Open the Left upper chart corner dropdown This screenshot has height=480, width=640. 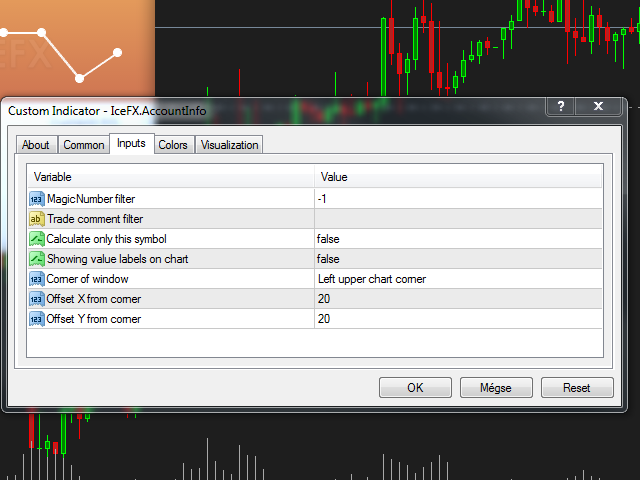click(458, 279)
